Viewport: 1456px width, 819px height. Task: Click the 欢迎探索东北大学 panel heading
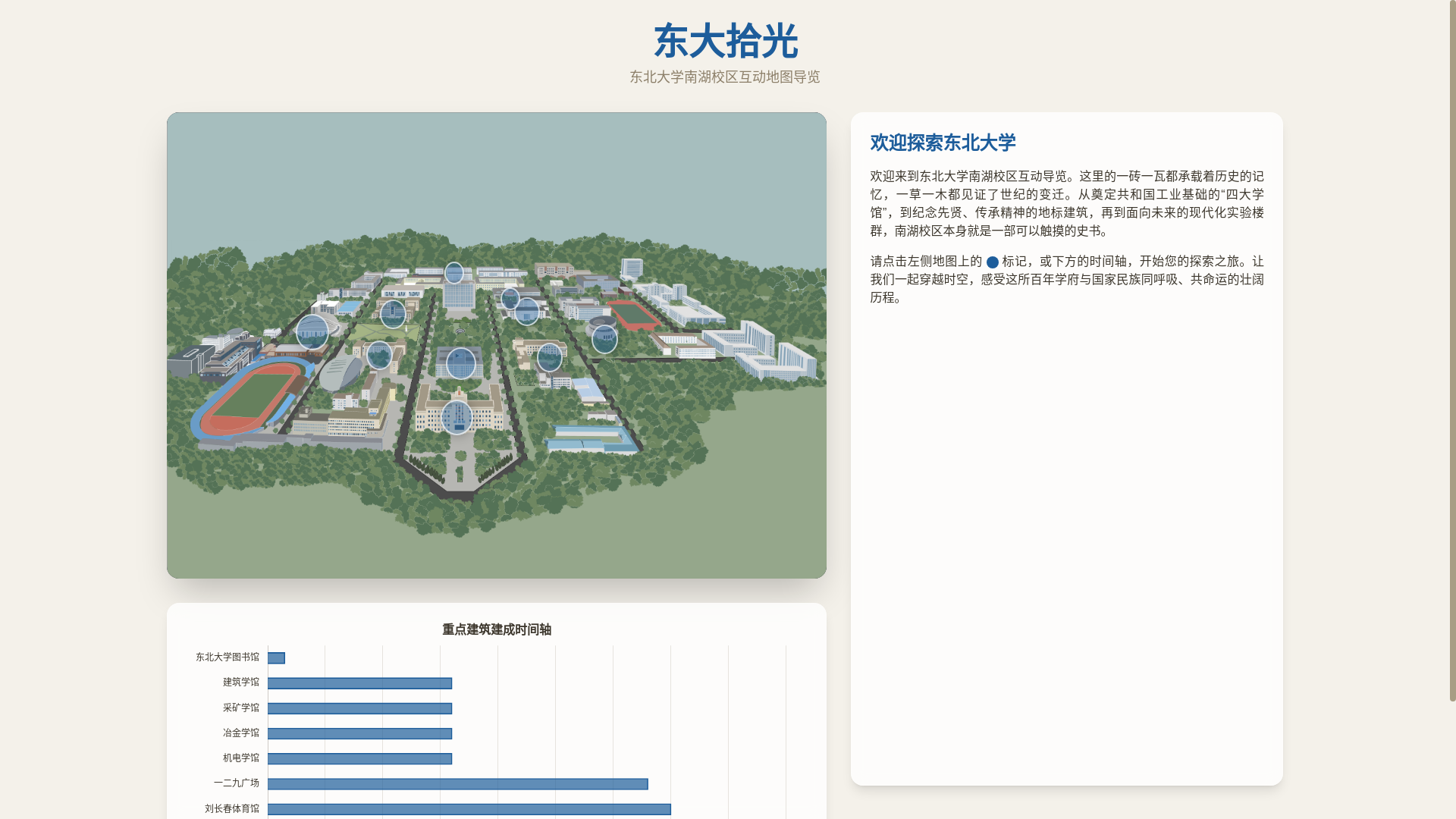tap(943, 143)
